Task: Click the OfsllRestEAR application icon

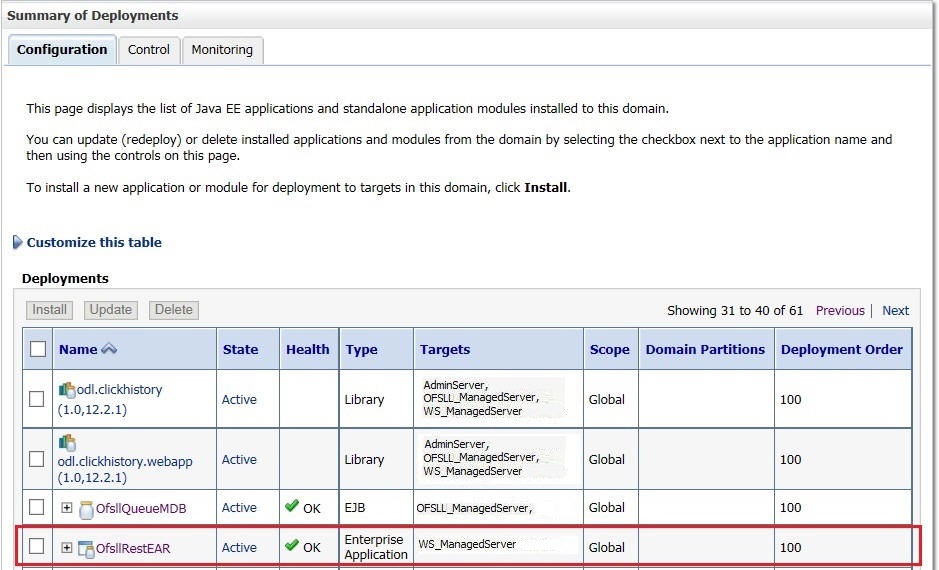Action: pos(86,549)
